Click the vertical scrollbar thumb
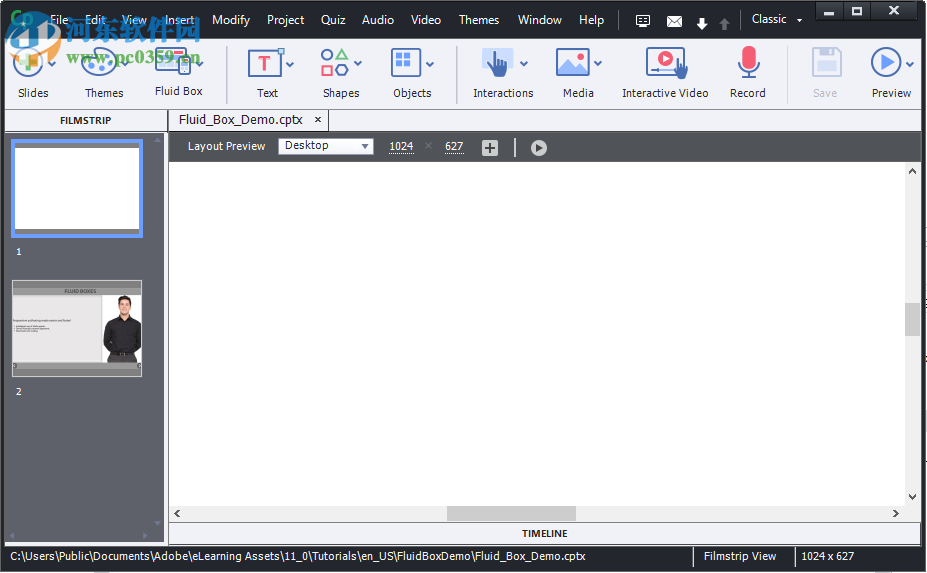927x573 pixels. point(912,319)
